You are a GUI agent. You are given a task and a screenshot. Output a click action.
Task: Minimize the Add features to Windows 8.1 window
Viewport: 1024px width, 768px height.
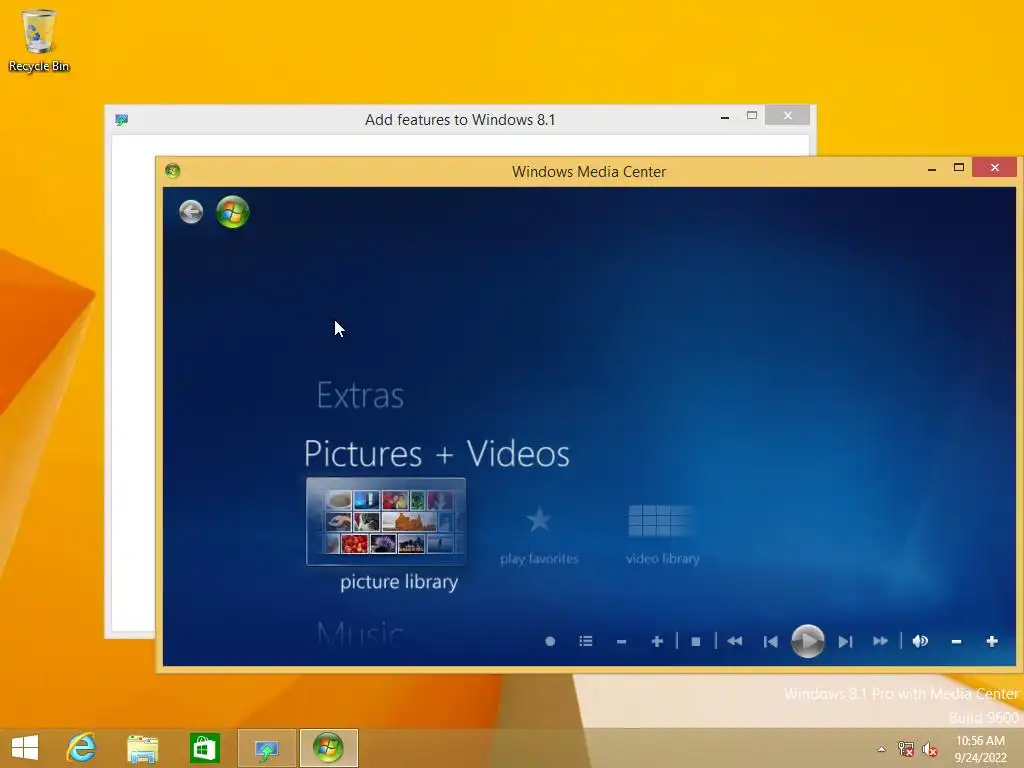point(725,117)
